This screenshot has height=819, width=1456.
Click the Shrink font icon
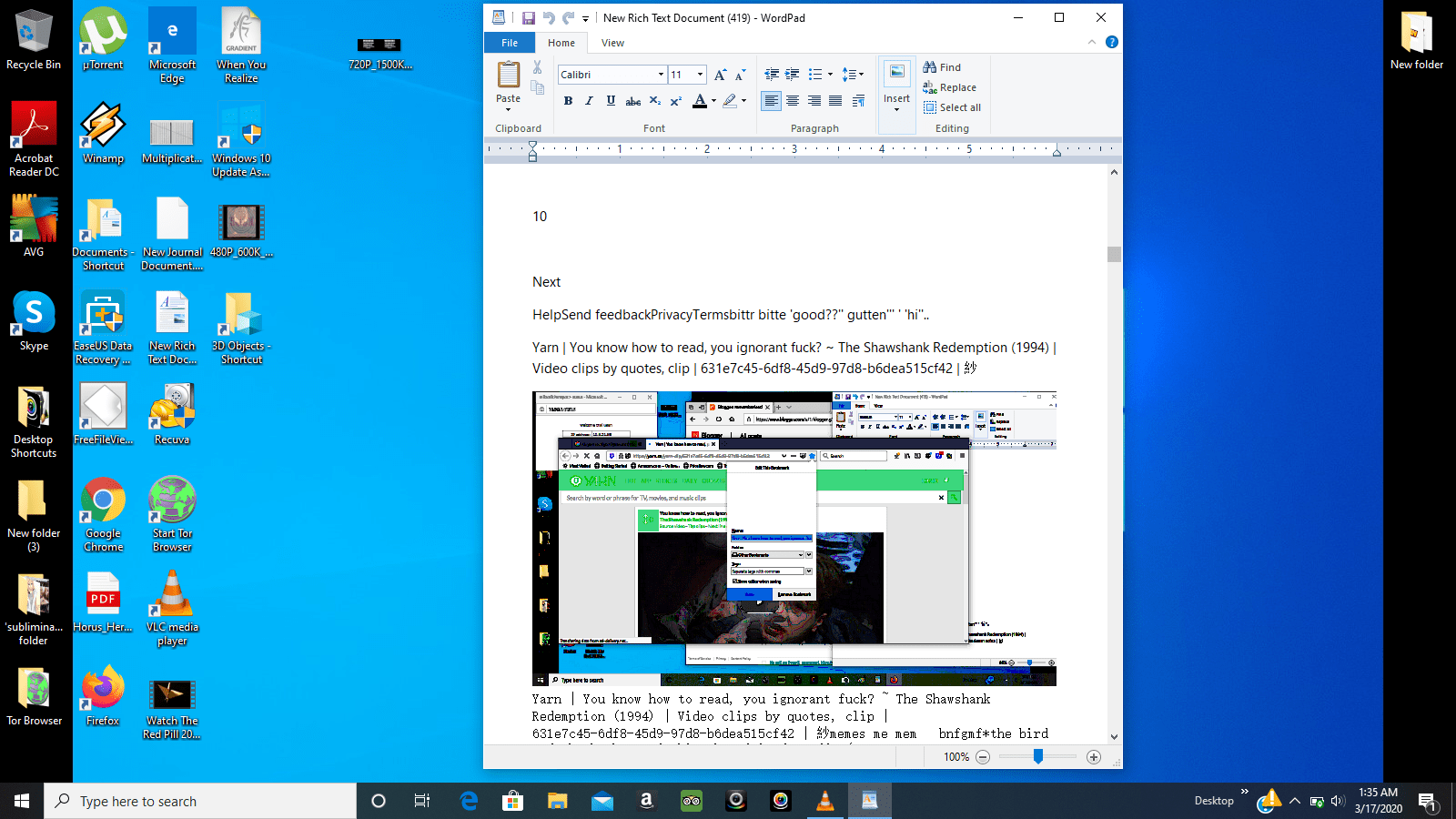point(741,75)
